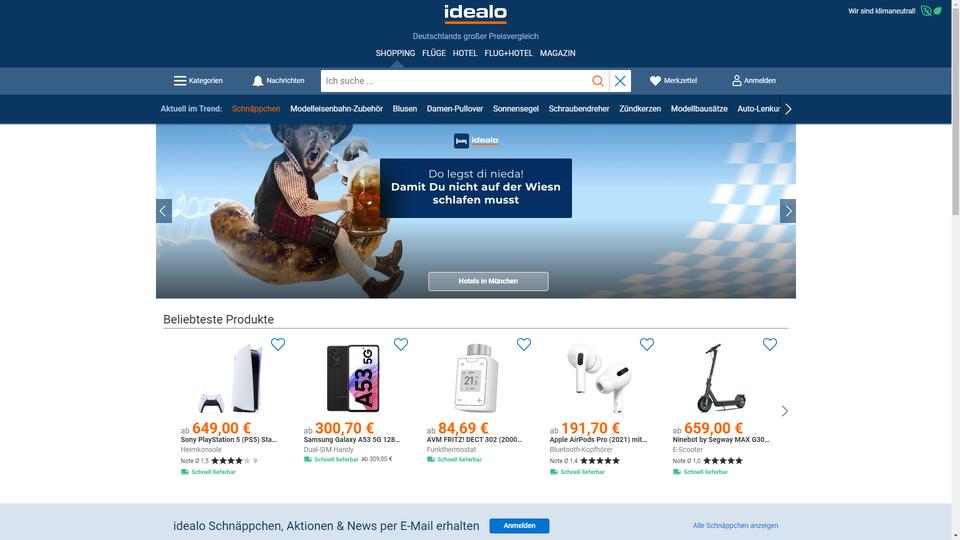Open the Kategorien hamburger menu

click(180, 81)
